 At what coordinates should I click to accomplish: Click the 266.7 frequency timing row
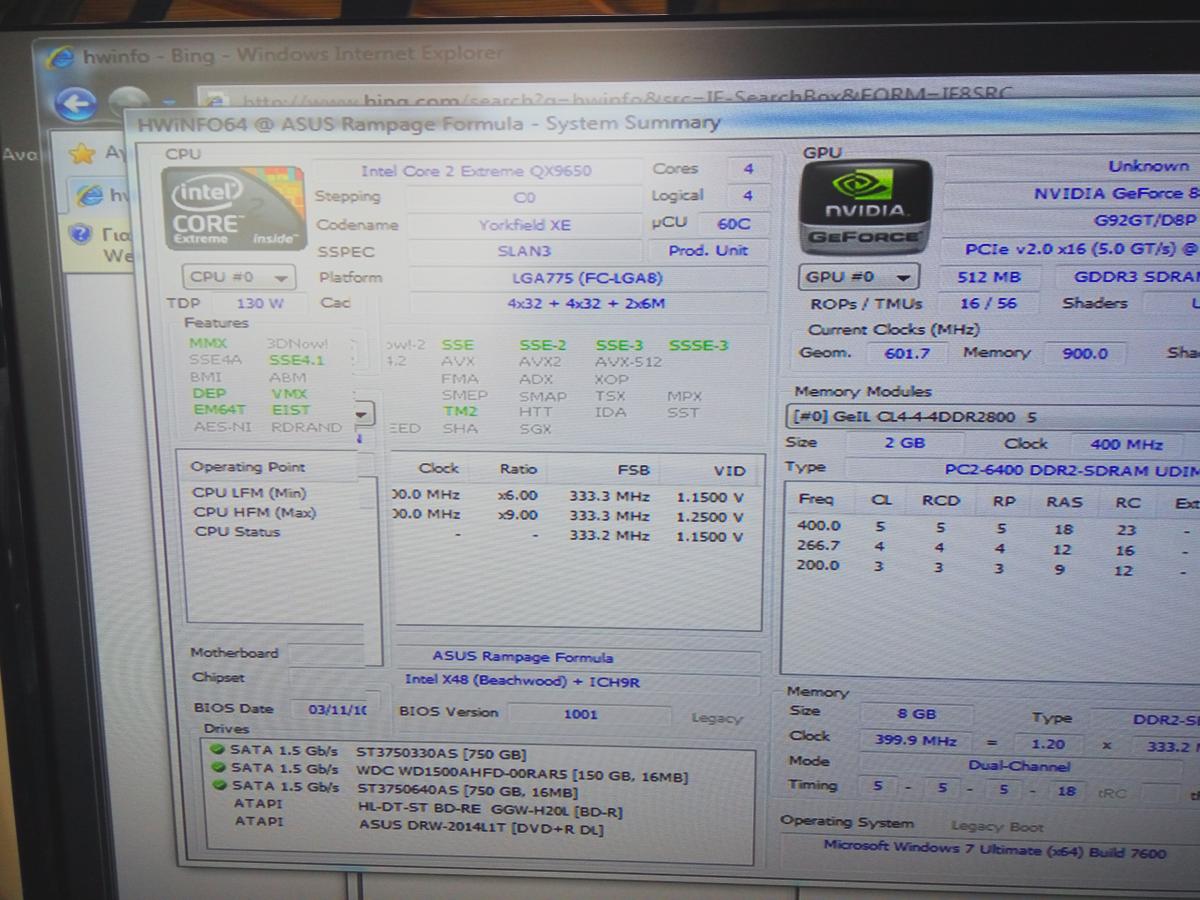click(x=992, y=547)
